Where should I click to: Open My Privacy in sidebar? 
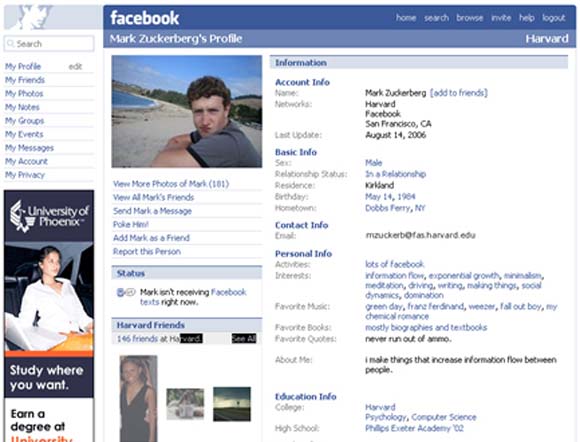pyautogui.click(x=25, y=175)
